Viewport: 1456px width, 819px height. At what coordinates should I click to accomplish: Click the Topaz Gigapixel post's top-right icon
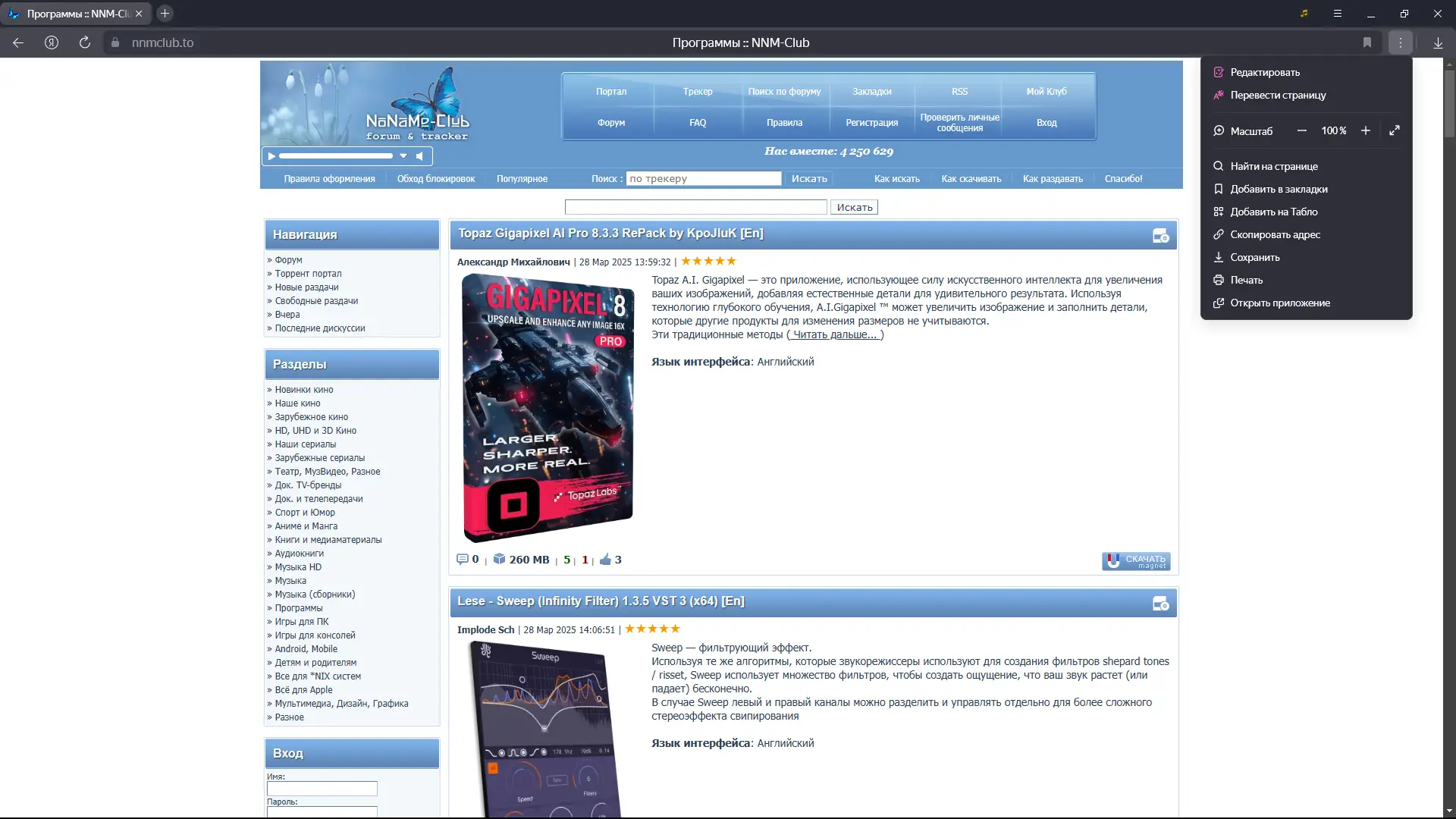point(1160,236)
